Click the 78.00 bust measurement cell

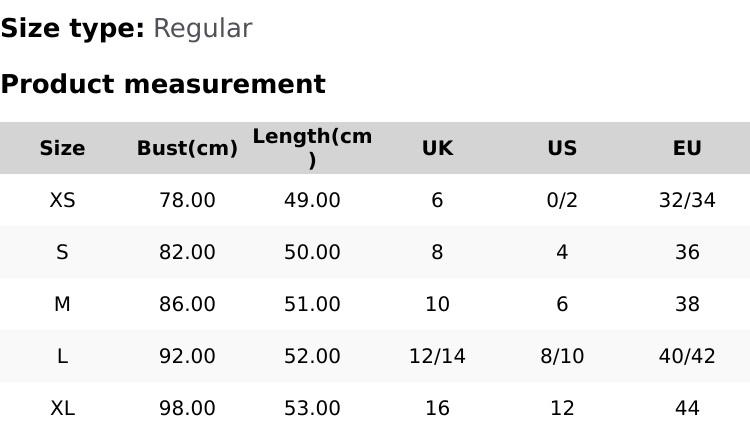187,200
